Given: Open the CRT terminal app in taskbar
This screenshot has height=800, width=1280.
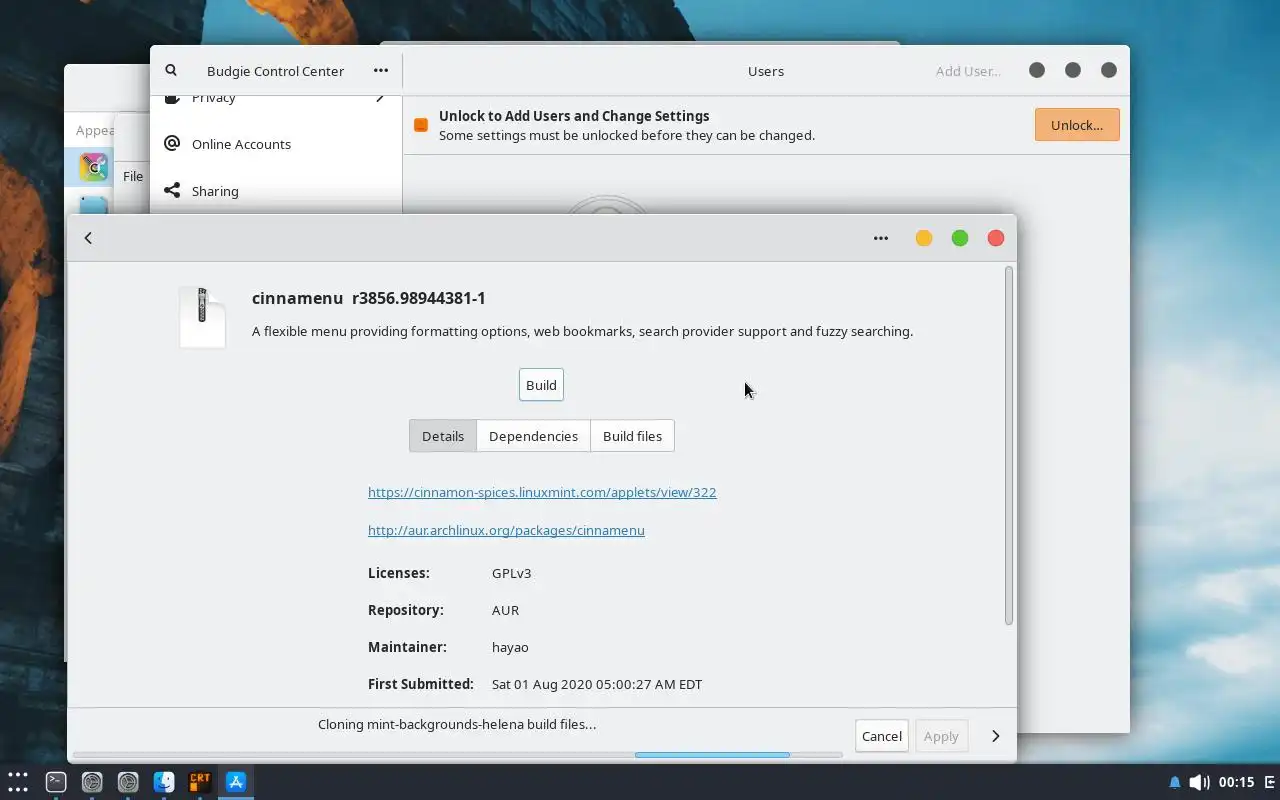Looking at the screenshot, I should tap(200, 782).
